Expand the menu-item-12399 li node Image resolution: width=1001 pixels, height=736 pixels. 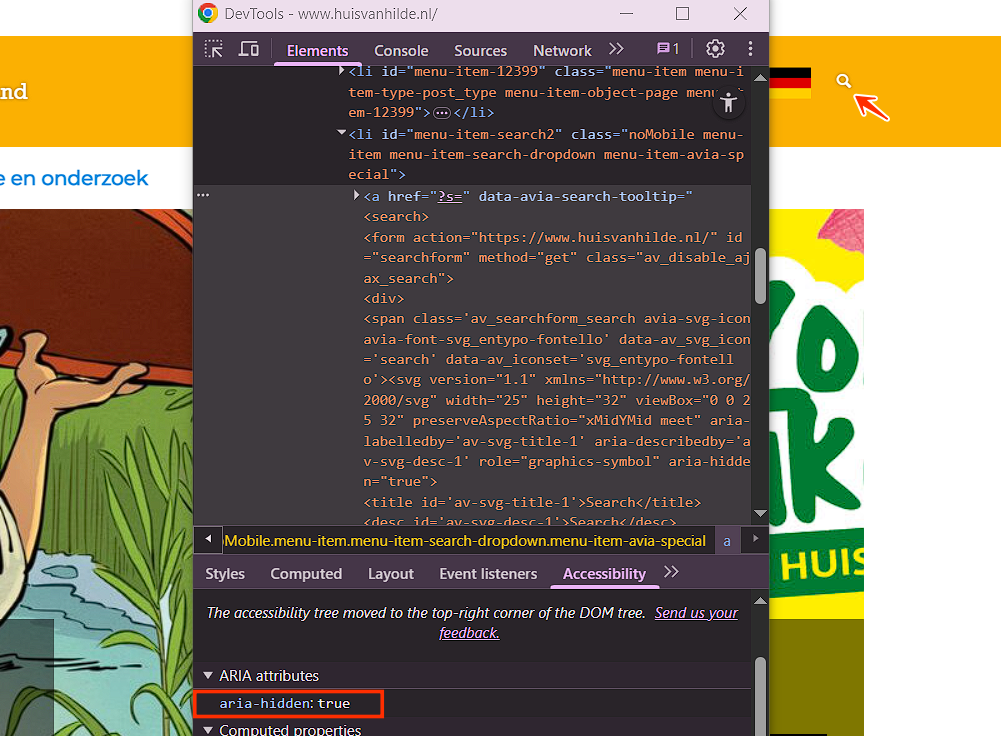click(342, 71)
